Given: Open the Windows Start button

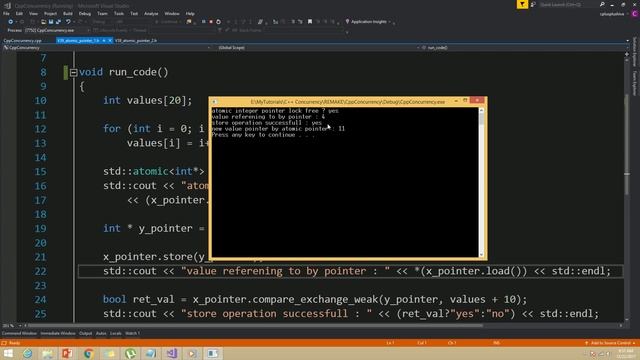Looking at the screenshot, I should [x=8, y=353].
